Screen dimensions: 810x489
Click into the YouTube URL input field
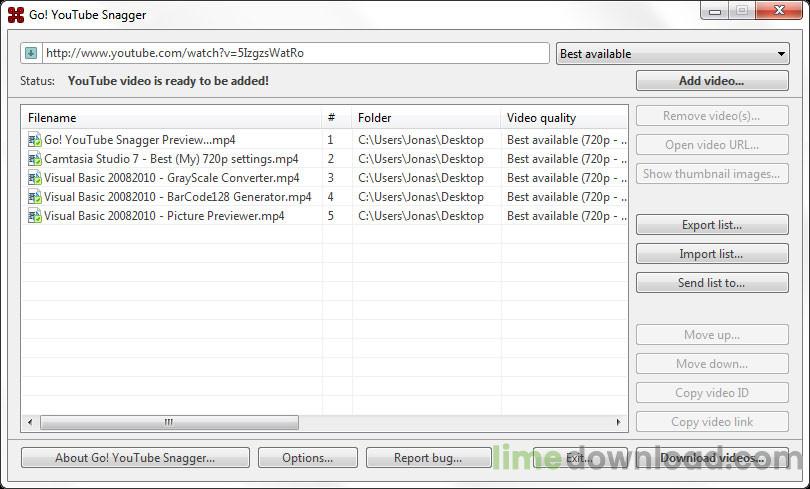click(295, 53)
